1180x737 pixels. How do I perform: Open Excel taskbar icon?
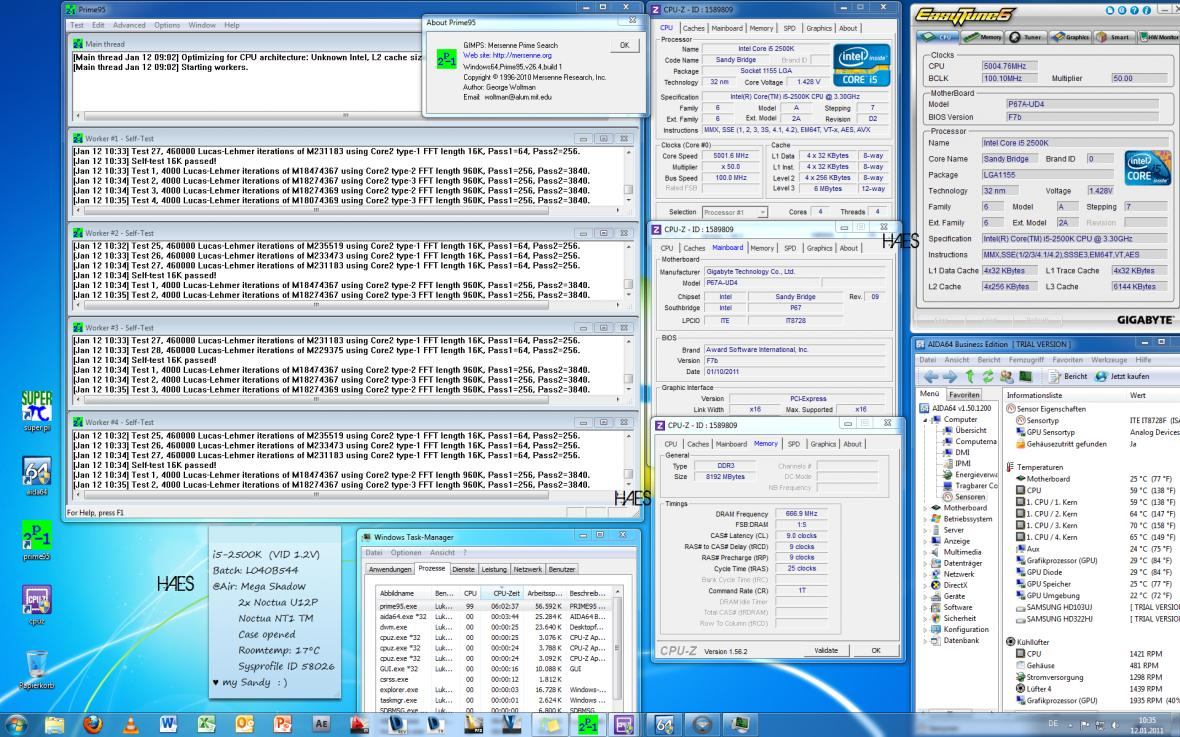point(206,724)
